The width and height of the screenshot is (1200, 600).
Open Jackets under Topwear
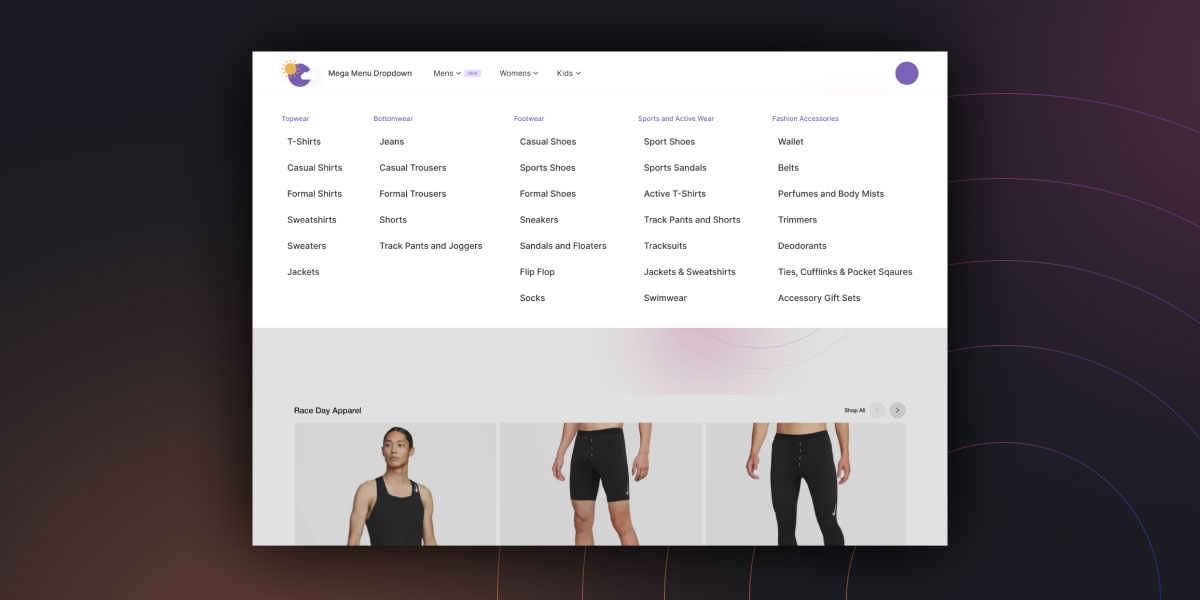[304, 272]
